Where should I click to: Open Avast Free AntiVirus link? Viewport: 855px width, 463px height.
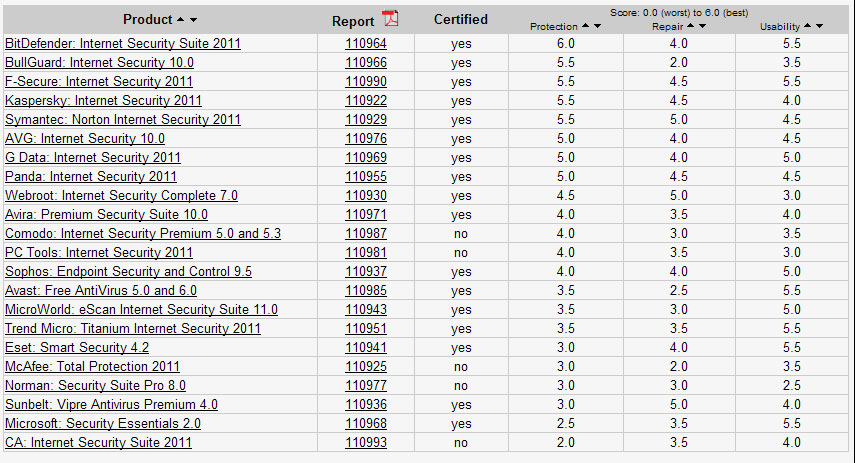point(101,291)
